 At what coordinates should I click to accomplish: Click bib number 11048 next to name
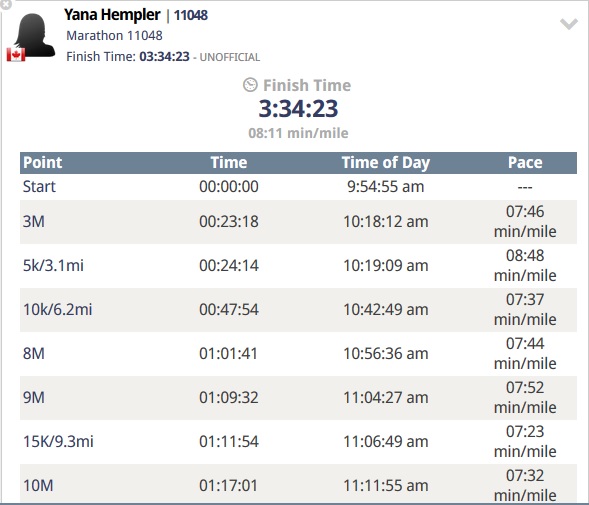(x=191, y=15)
